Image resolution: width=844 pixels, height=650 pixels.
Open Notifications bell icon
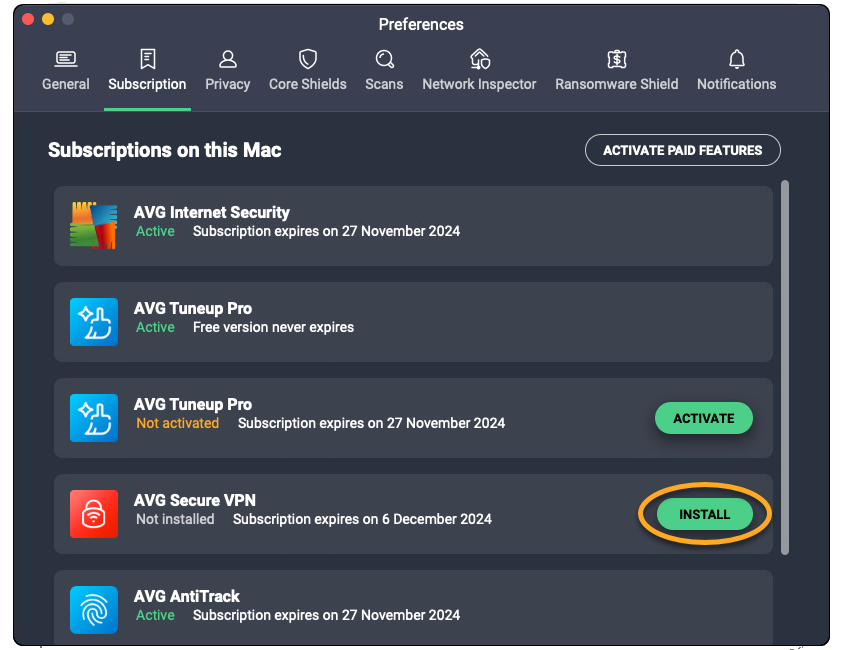coord(737,59)
